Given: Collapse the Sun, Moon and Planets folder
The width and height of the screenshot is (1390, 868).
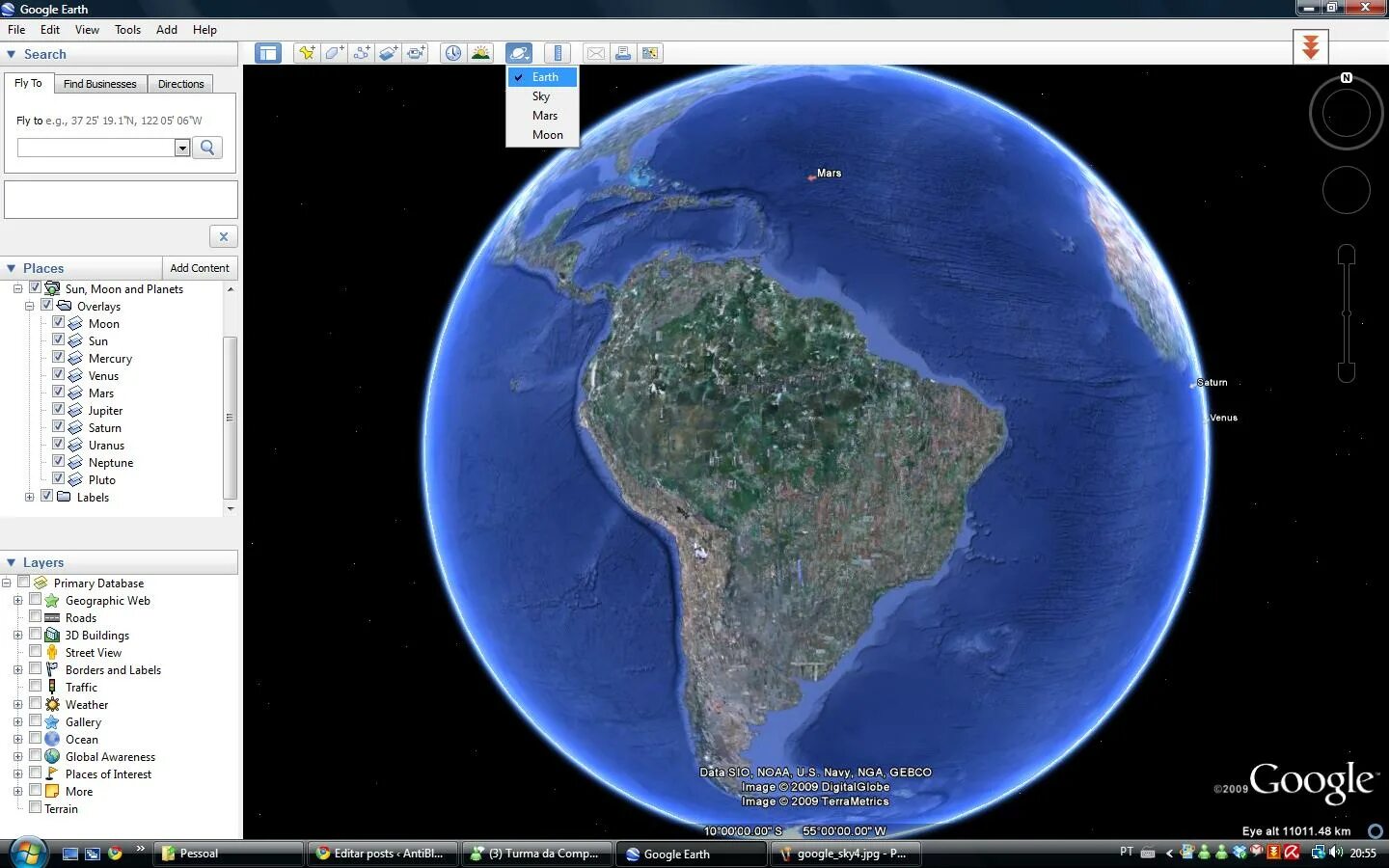Looking at the screenshot, I should coord(17,288).
